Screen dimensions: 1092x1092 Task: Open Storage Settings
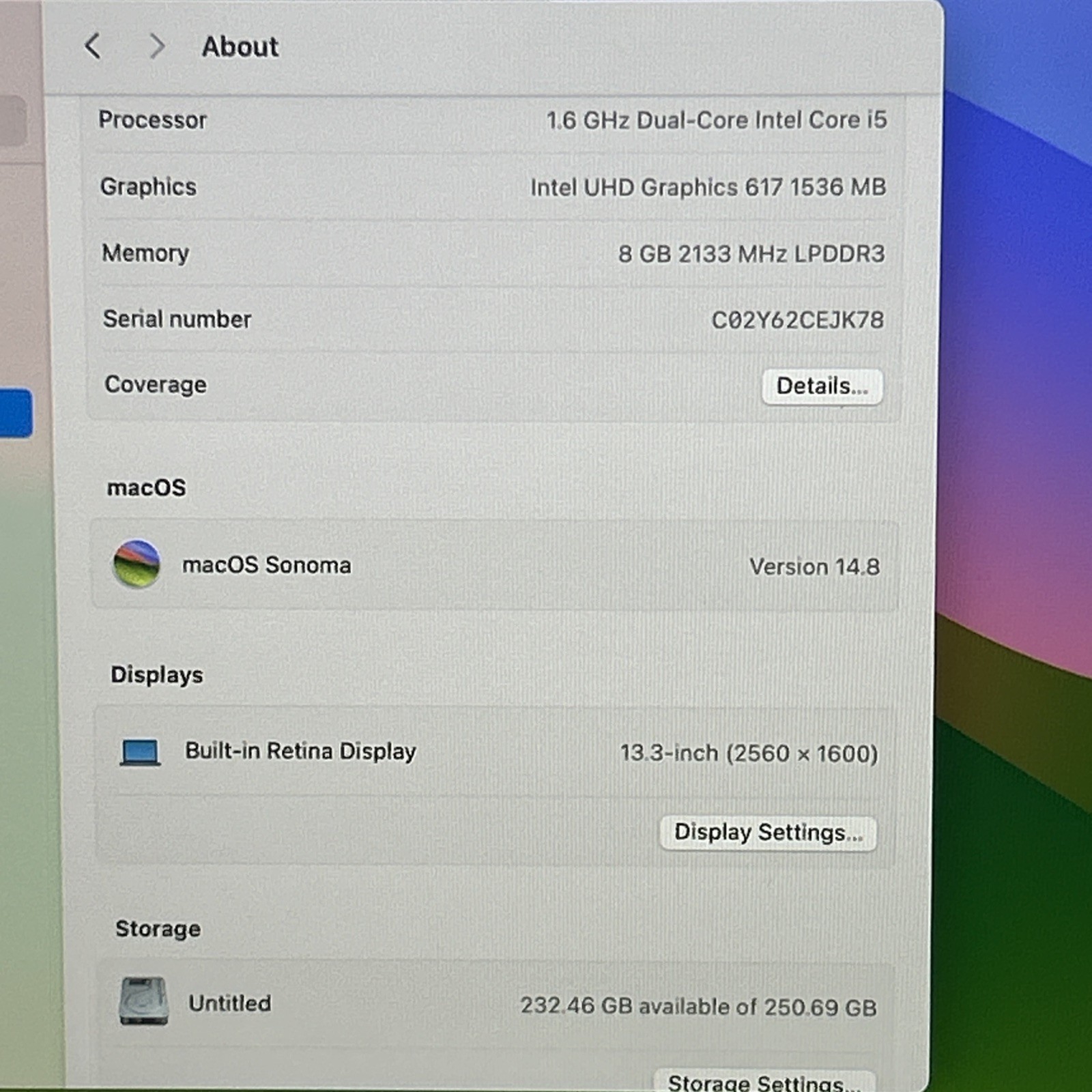[x=764, y=1082]
